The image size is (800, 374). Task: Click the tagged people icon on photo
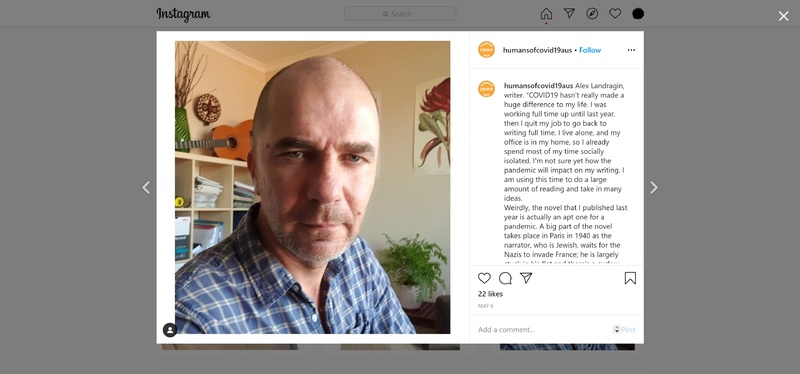point(169,330)
